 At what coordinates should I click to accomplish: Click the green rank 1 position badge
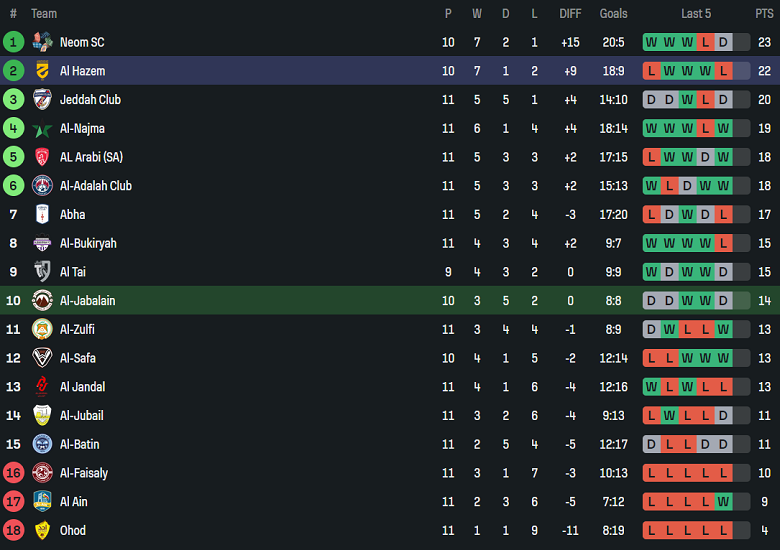coord(13,42)
